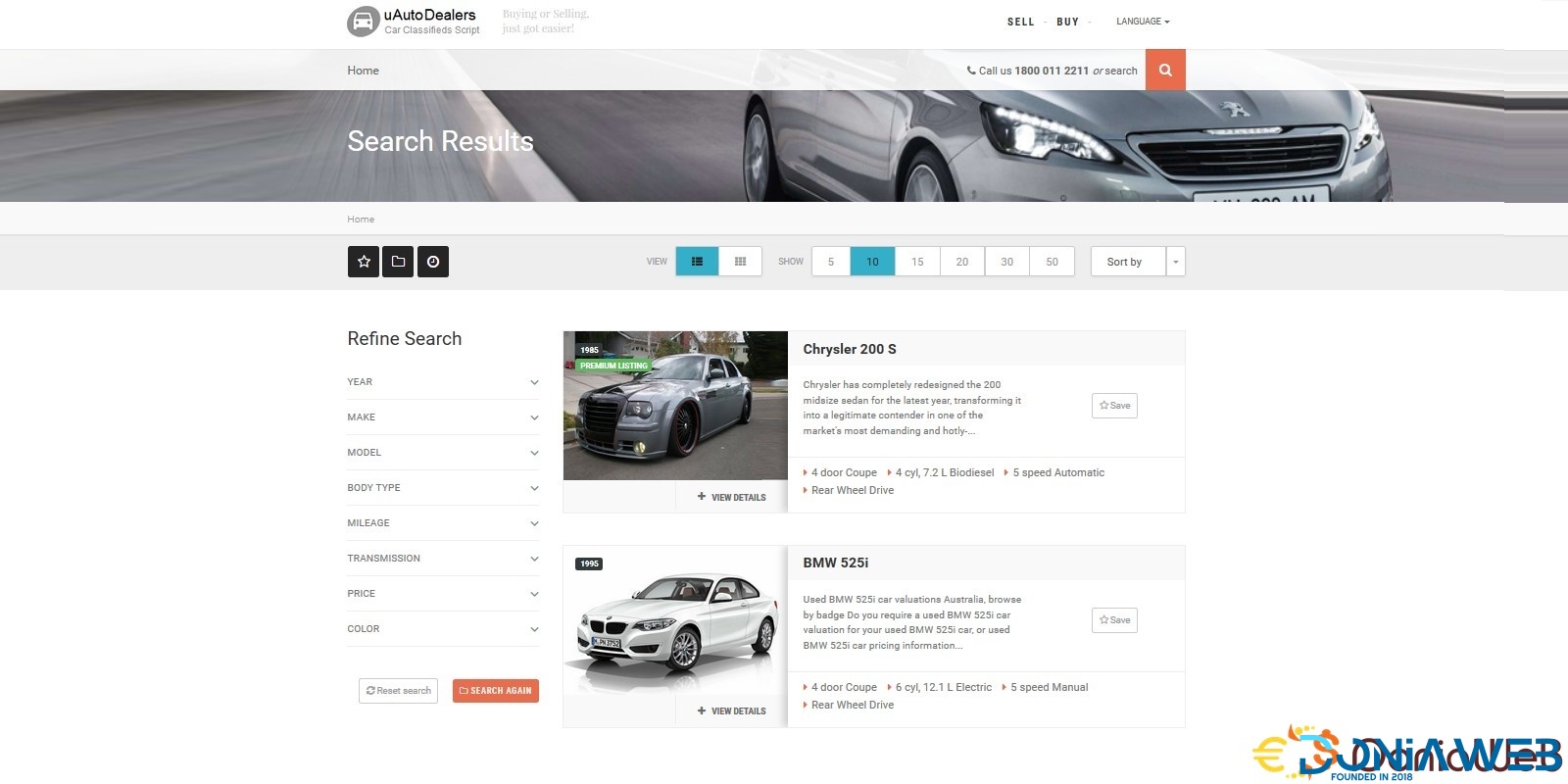Screen dimensions: 1568x784
Task: Click '4 cyl, 7.2 L Biodiesel' spec text
Action: point(945,473)
